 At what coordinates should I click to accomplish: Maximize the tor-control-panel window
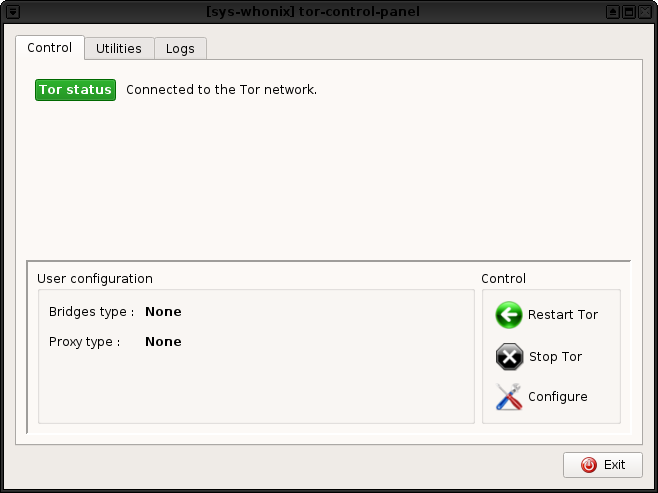[x=629, y=11]
